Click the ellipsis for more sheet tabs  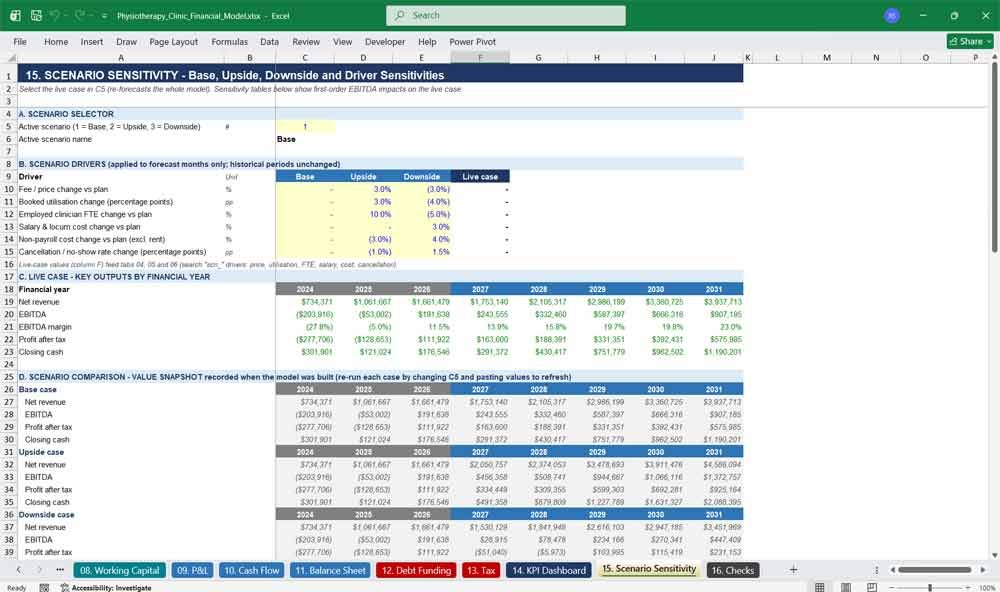pos(60,570)
